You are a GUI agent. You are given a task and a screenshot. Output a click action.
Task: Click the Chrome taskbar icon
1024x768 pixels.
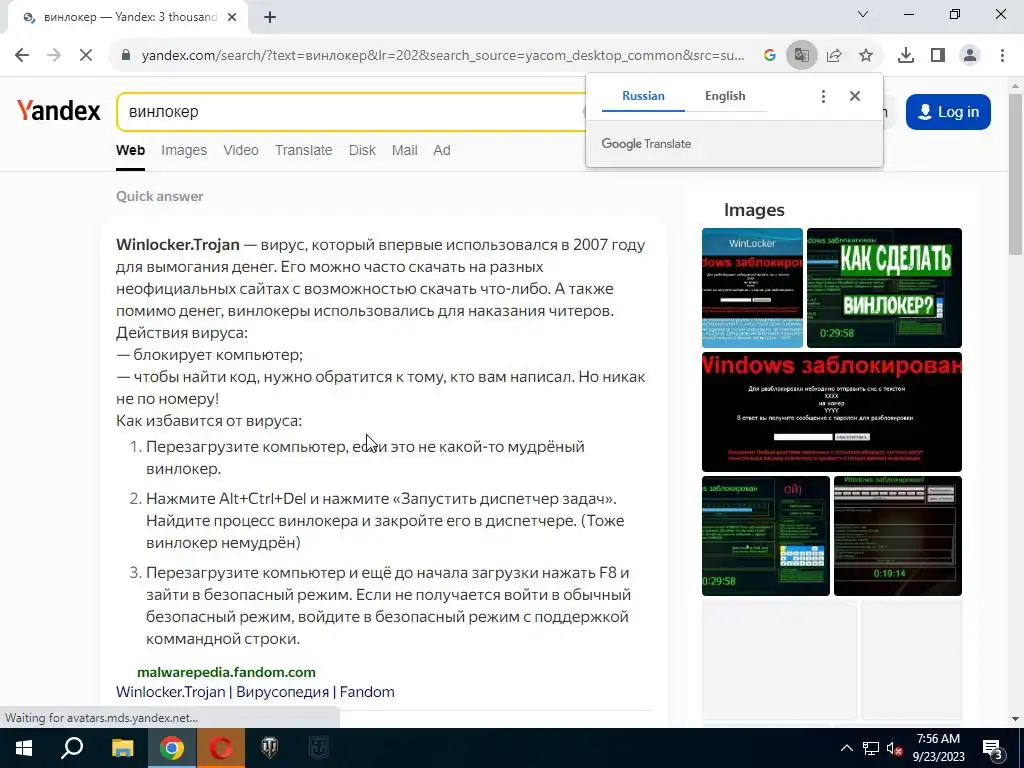click(172, 748)
